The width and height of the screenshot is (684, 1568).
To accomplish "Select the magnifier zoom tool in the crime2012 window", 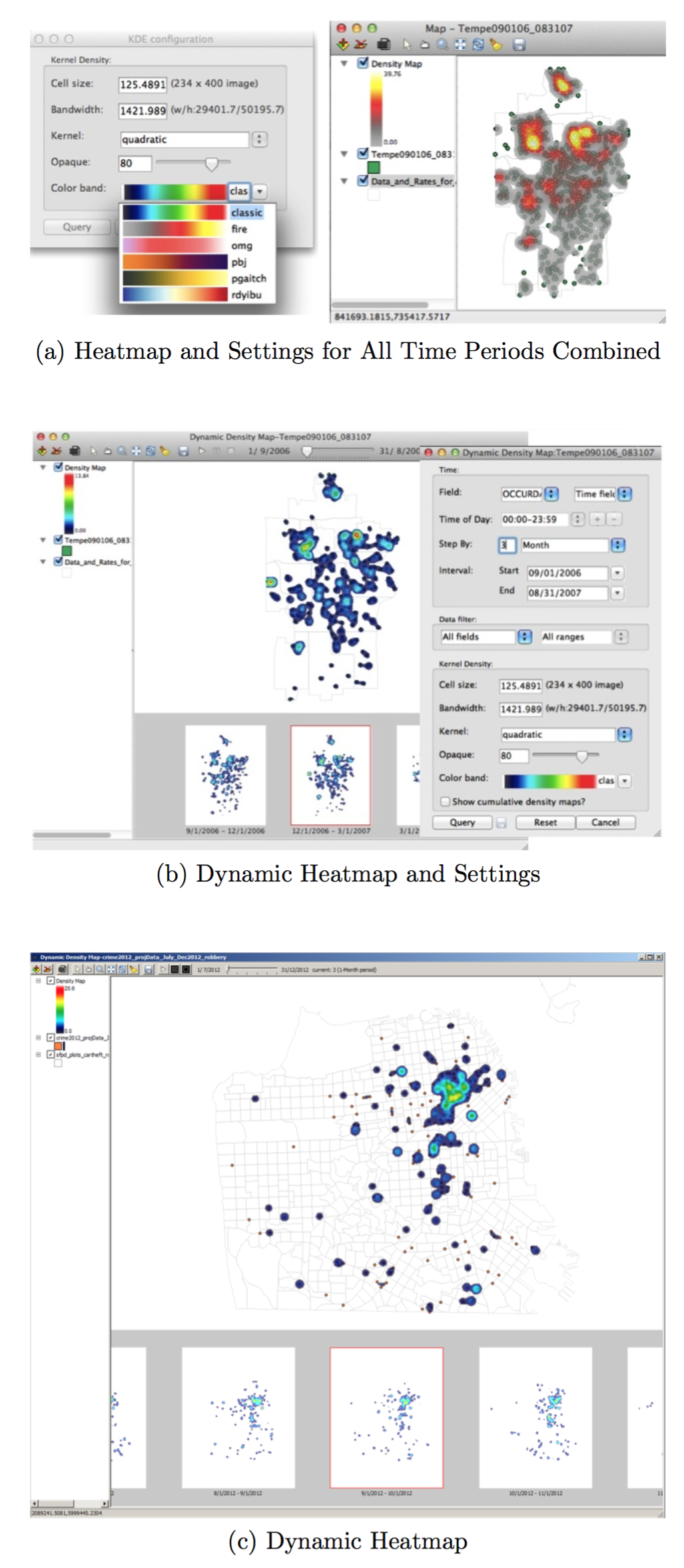I will pyautogui.click(x=99, y=969).
